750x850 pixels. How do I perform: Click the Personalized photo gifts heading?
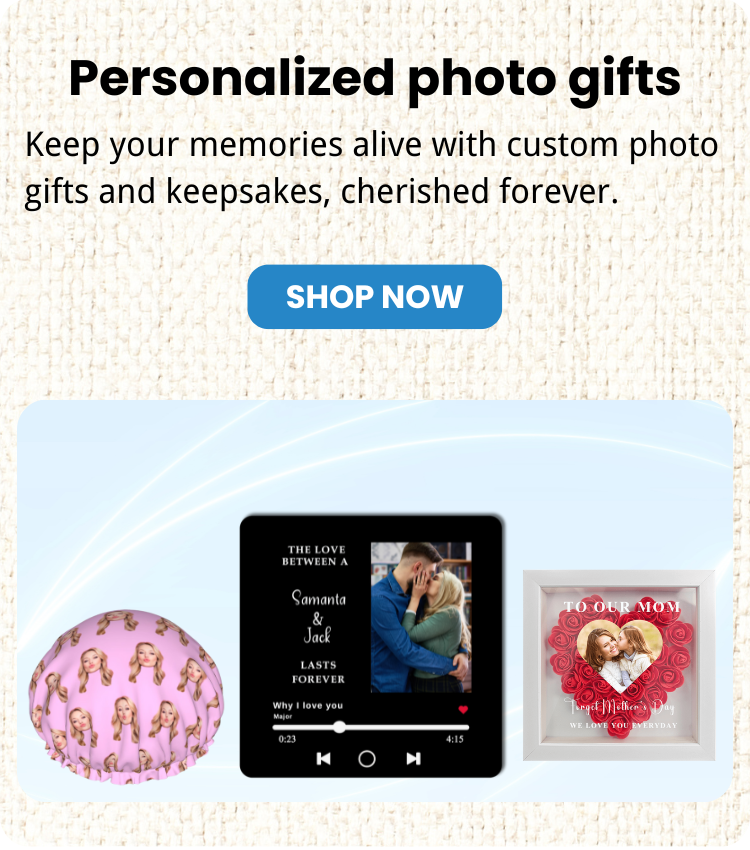click(374, 79)
